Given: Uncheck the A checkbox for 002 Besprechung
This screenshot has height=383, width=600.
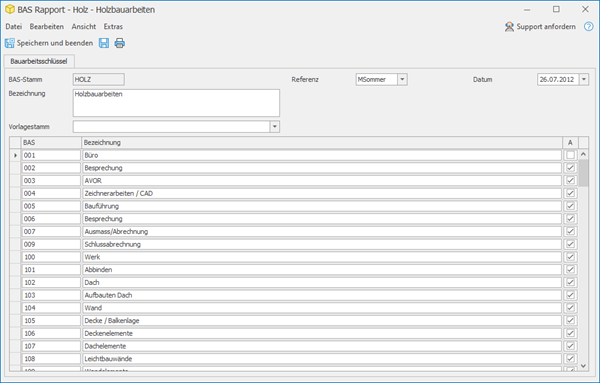Looking at the screenshot, I should (571, 168).
